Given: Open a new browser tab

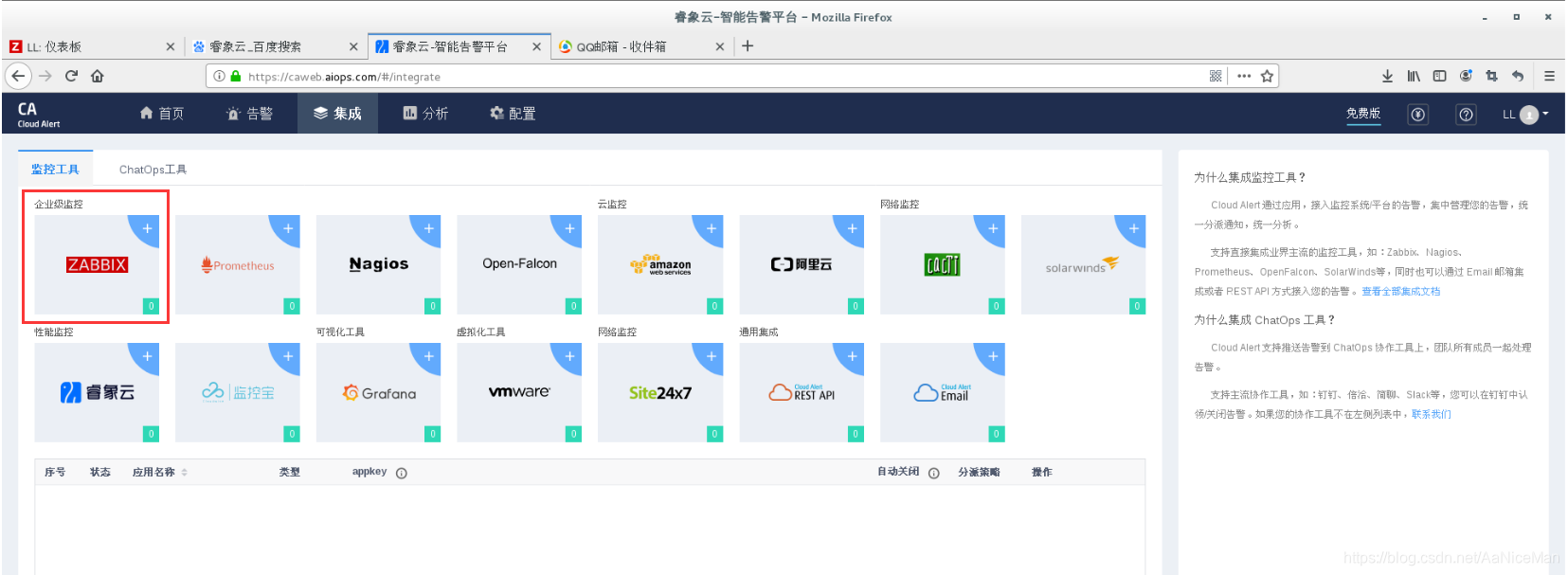Looking at the screenshot, I should 748,45.
